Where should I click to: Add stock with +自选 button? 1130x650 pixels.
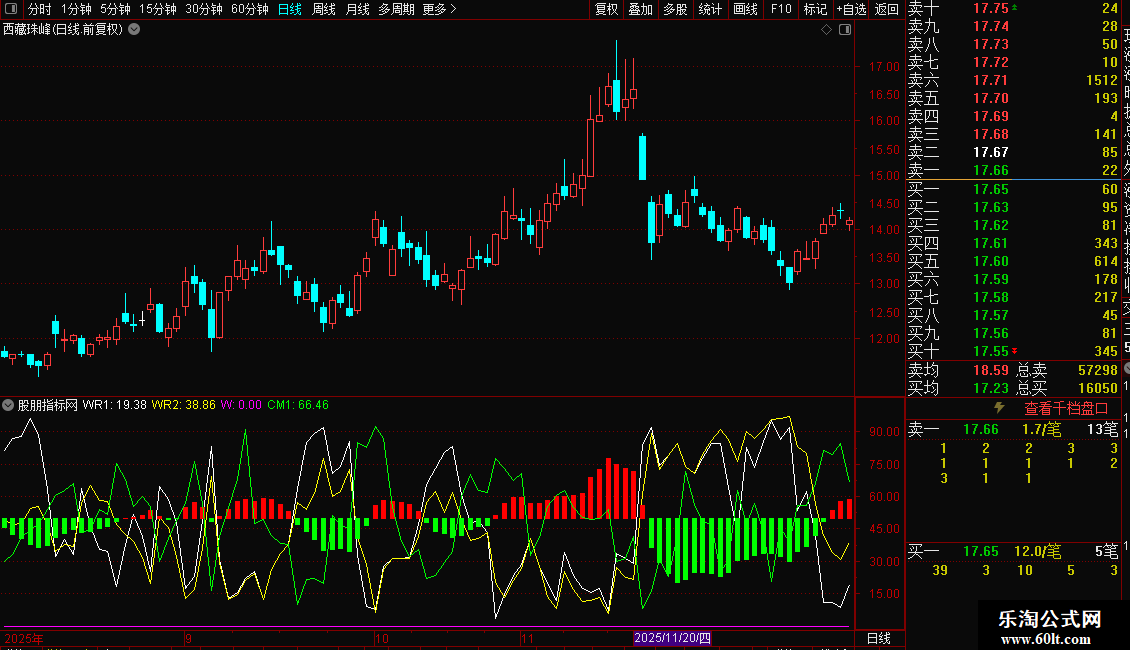coord(851,9)
